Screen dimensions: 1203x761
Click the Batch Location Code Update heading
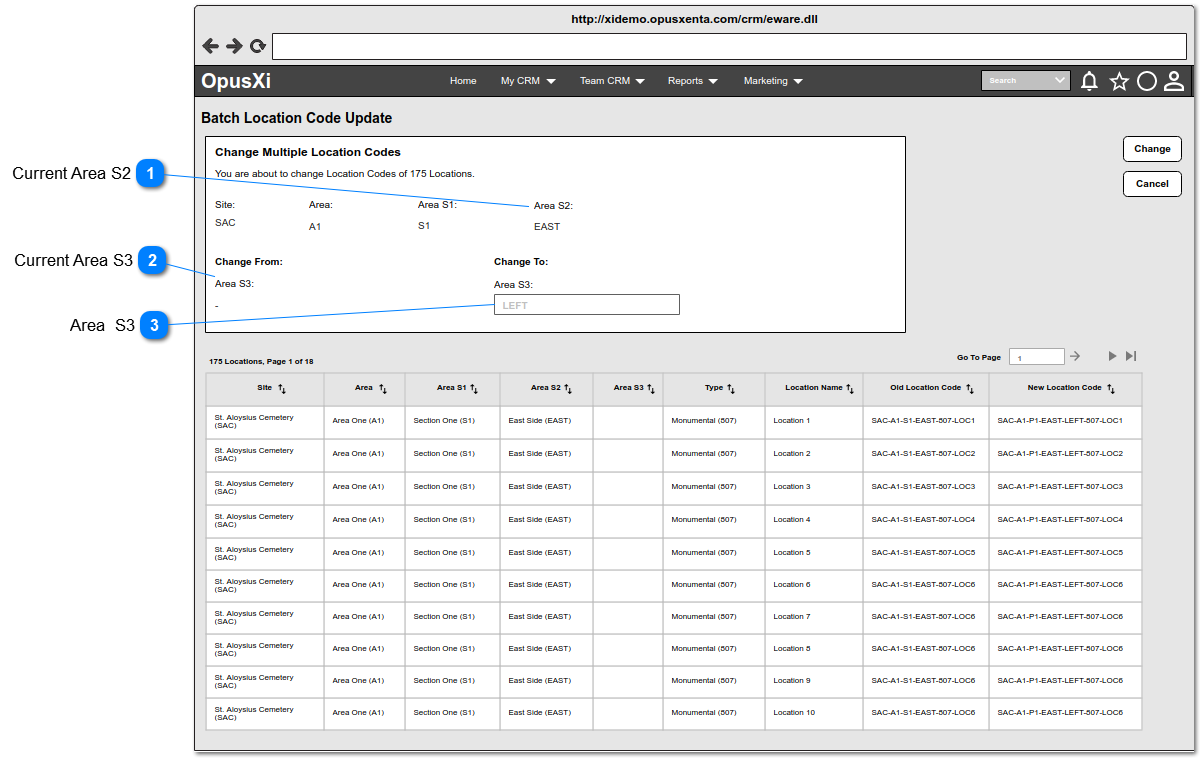[297, 118]
